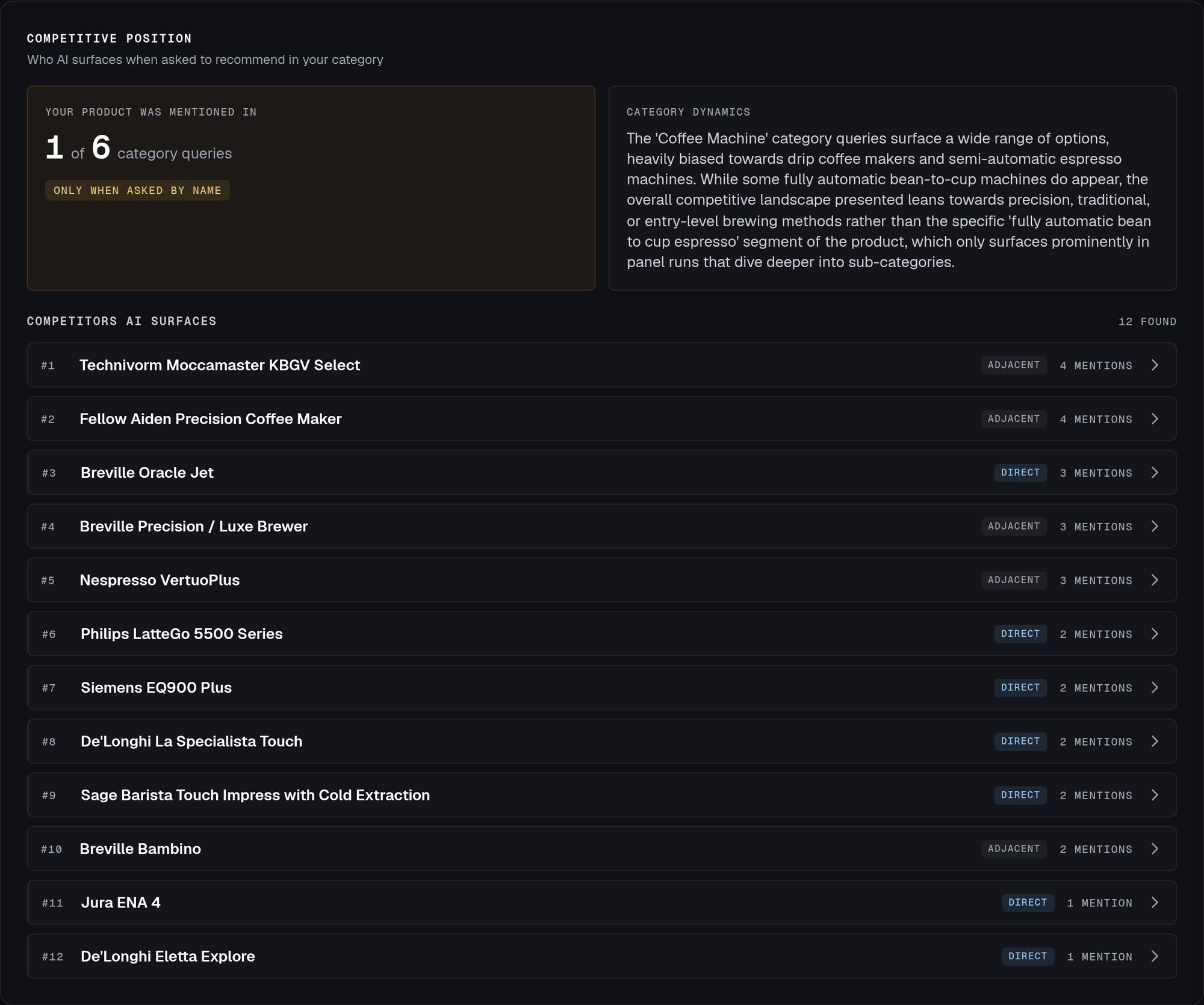
Task: Expand the Breville Precision / Luxe Brewer chevron
Action: pyautogui.click(x=1155, y=527)
